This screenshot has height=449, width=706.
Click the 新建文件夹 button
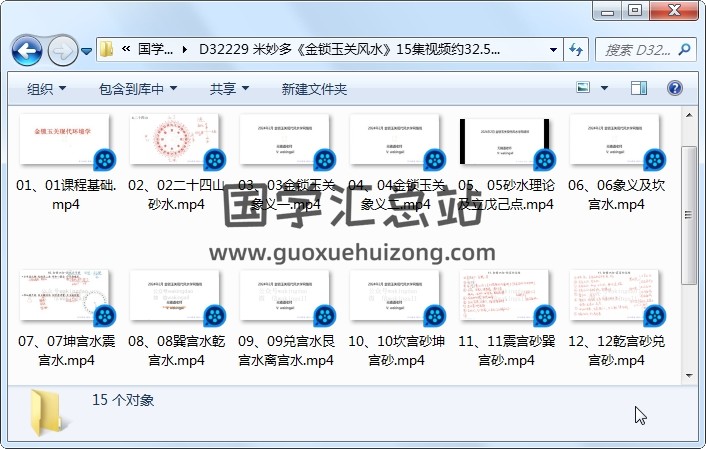point(314,89)
